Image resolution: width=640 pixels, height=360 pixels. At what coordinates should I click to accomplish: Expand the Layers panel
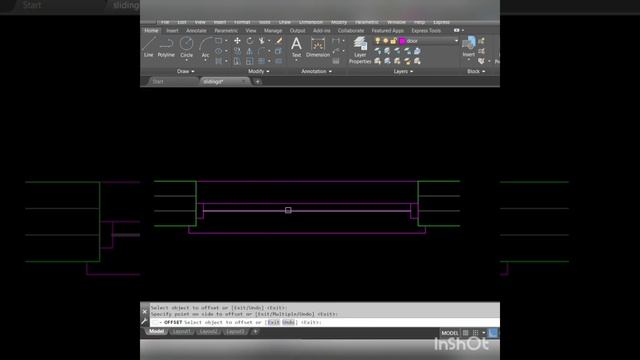click(x=403, y=71)
